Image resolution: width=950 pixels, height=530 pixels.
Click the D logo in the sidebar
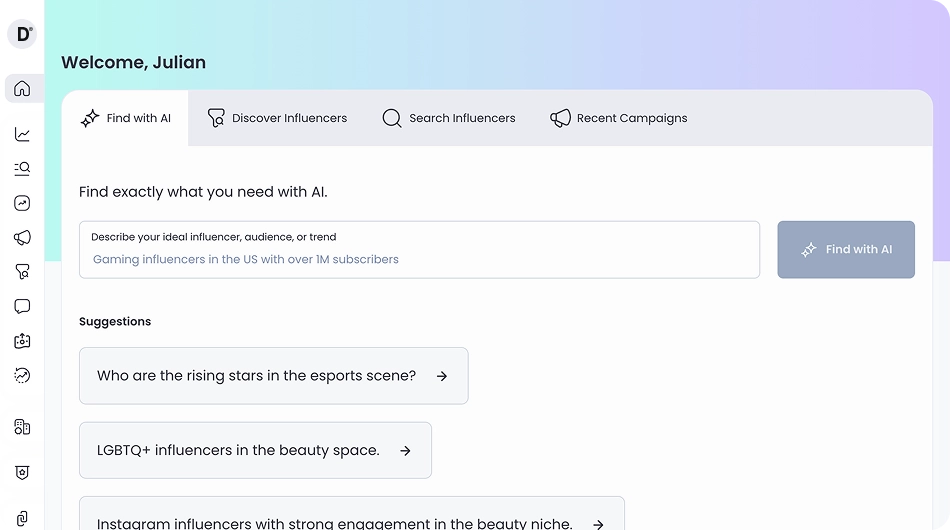(22, 34)
